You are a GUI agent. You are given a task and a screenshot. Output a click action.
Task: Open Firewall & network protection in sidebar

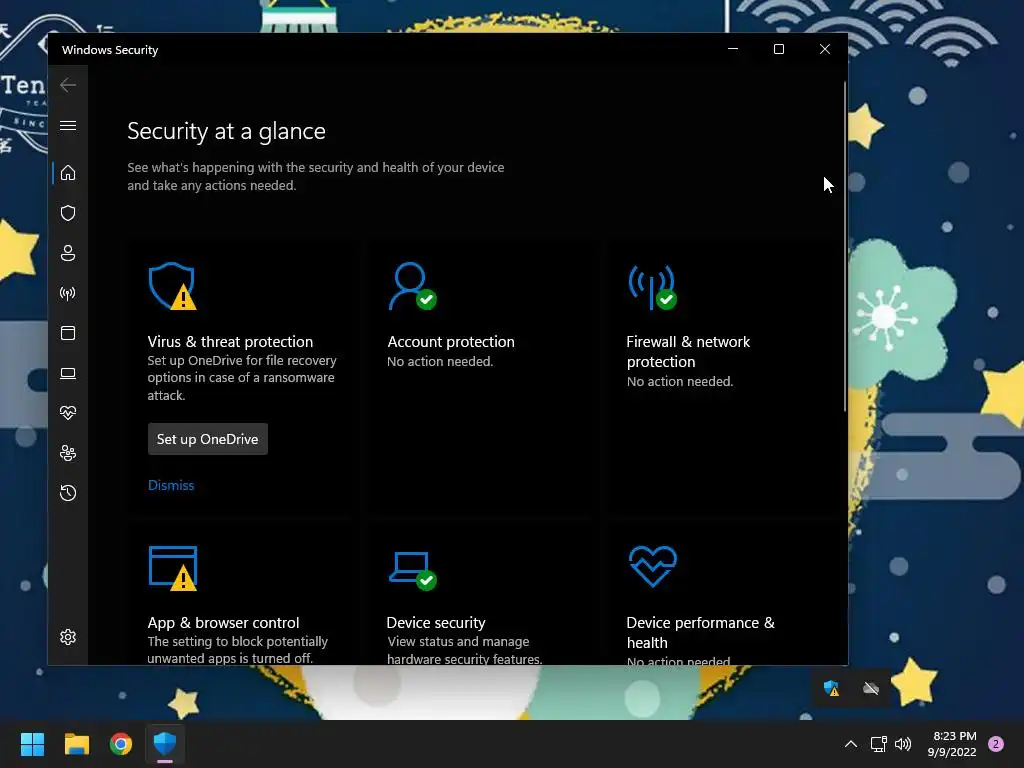coord(68,293)
